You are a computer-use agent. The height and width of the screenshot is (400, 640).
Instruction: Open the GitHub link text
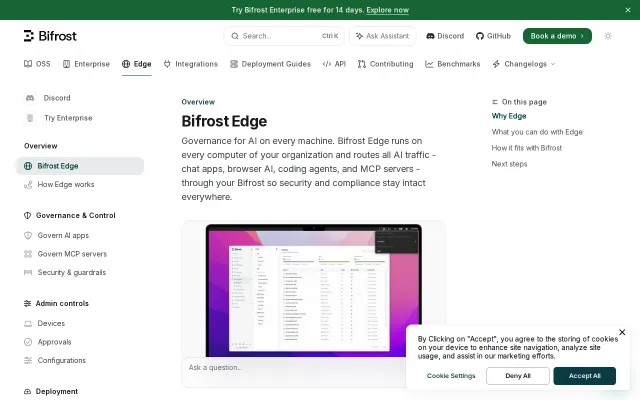[x=499, y=36]
